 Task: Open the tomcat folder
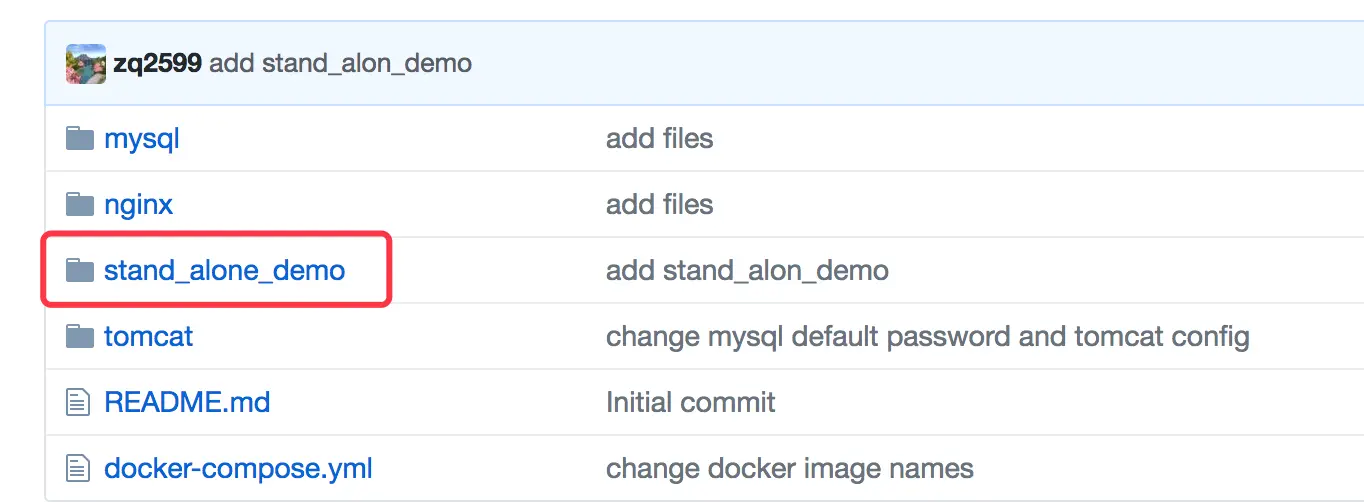pyautogui.click(x=148, y=336)
